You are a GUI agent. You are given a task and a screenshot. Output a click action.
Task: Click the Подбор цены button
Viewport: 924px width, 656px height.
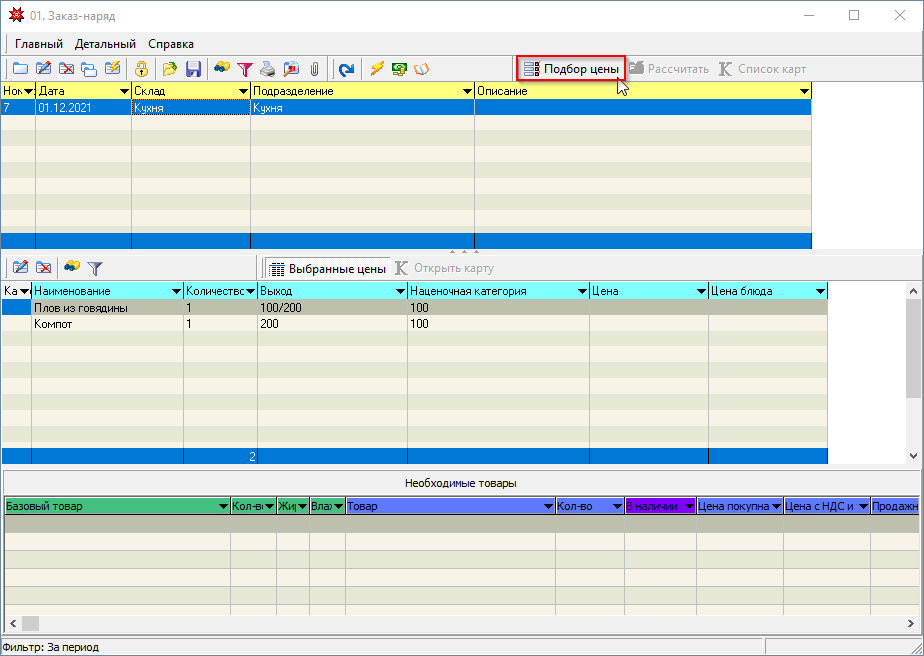click(571, 69)
